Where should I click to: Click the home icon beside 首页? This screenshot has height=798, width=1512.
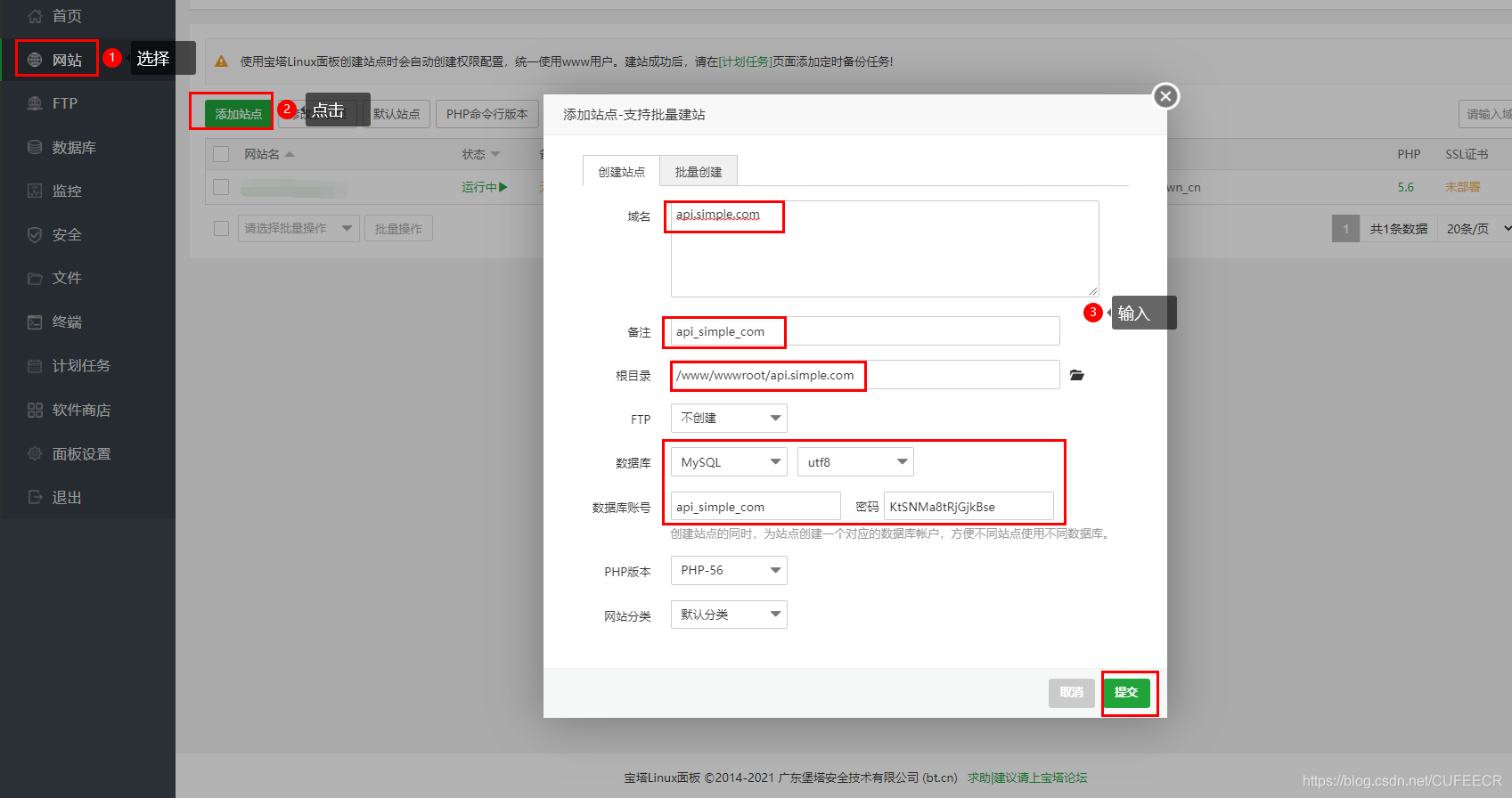[x=35, y=16]
